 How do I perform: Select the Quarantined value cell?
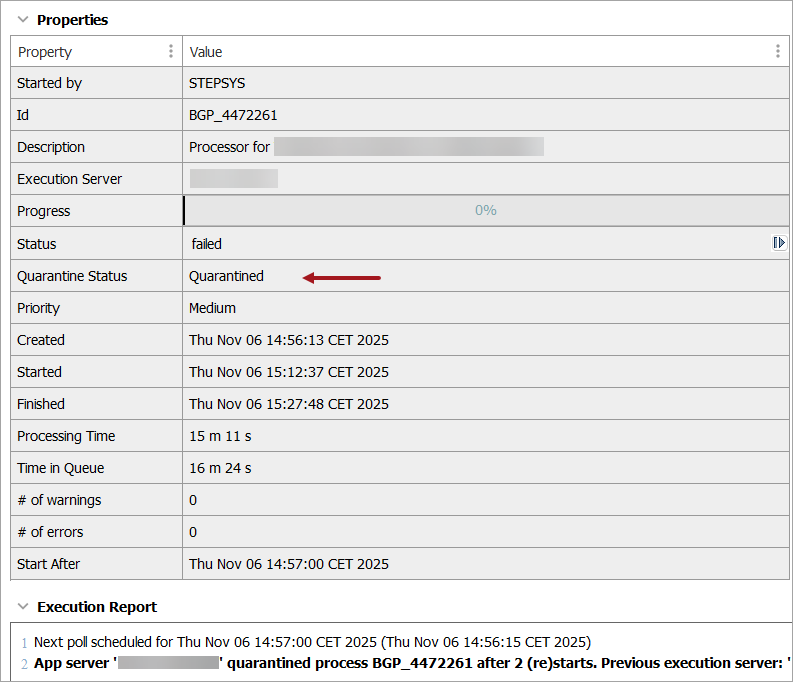point(226,276)
